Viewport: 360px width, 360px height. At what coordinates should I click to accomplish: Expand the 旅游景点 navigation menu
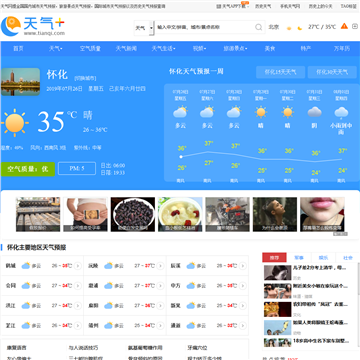coord(235,49)
